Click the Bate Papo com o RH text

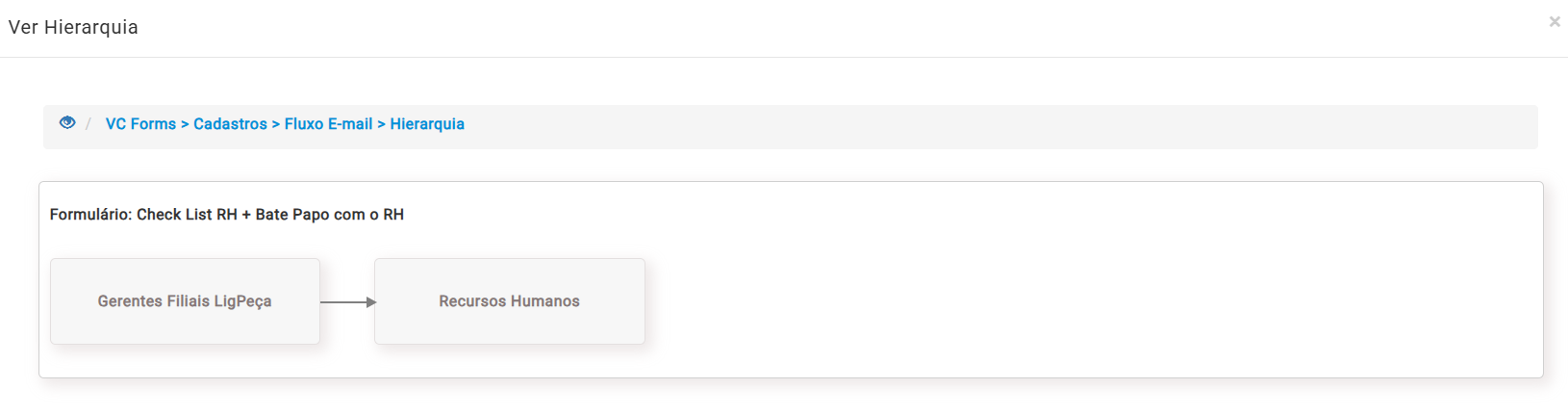[x=329, y=215]
